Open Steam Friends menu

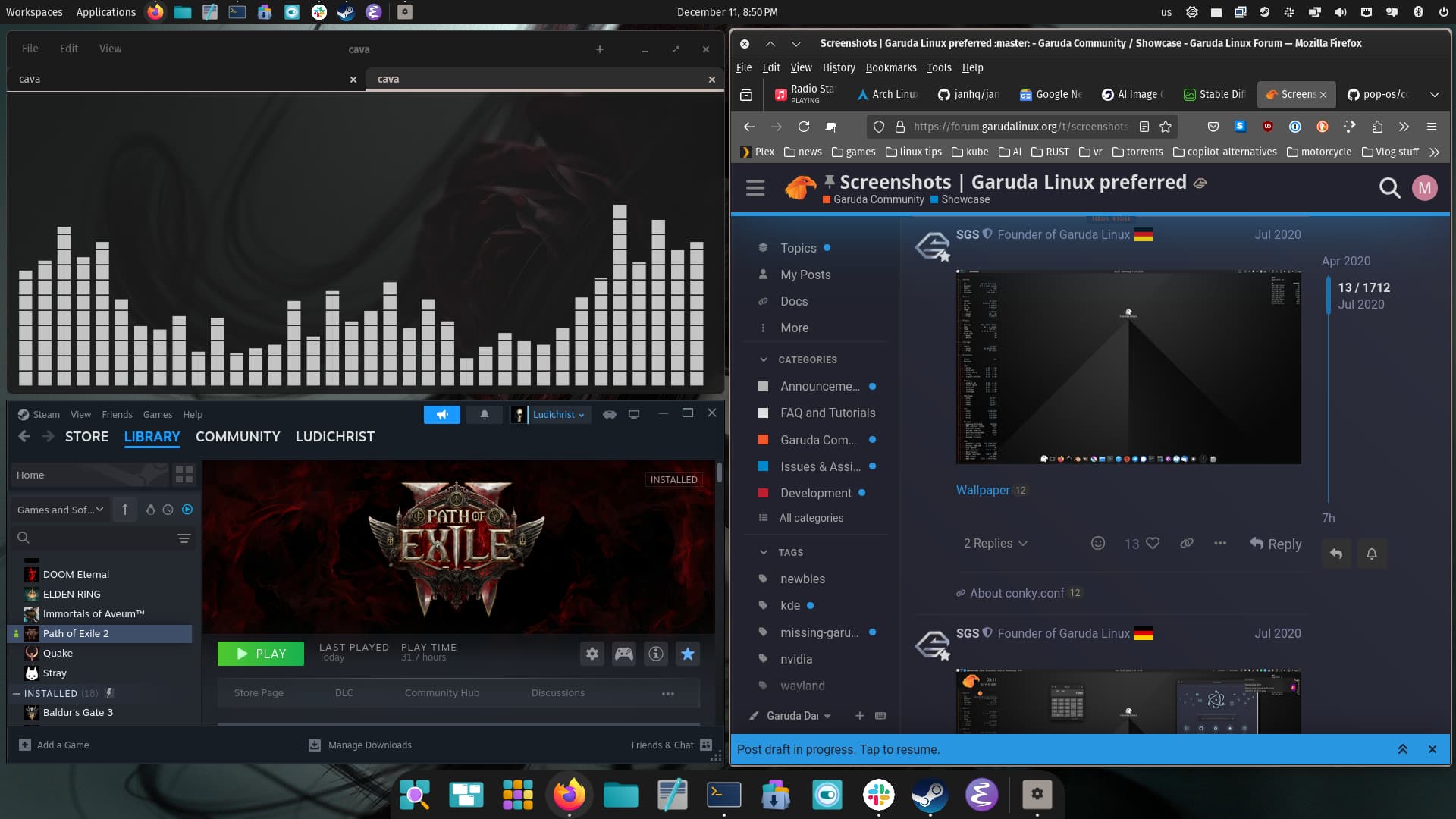(x=117, y=415)
